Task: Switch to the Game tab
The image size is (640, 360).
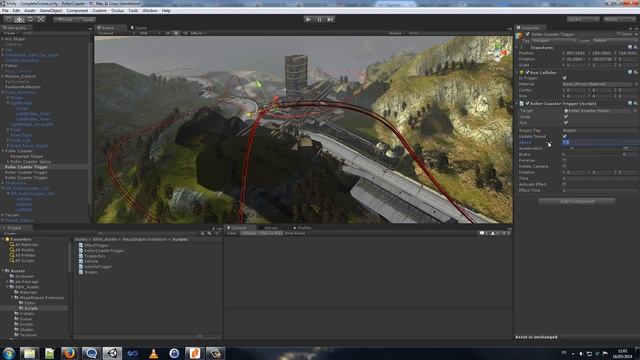Action: 139,28
